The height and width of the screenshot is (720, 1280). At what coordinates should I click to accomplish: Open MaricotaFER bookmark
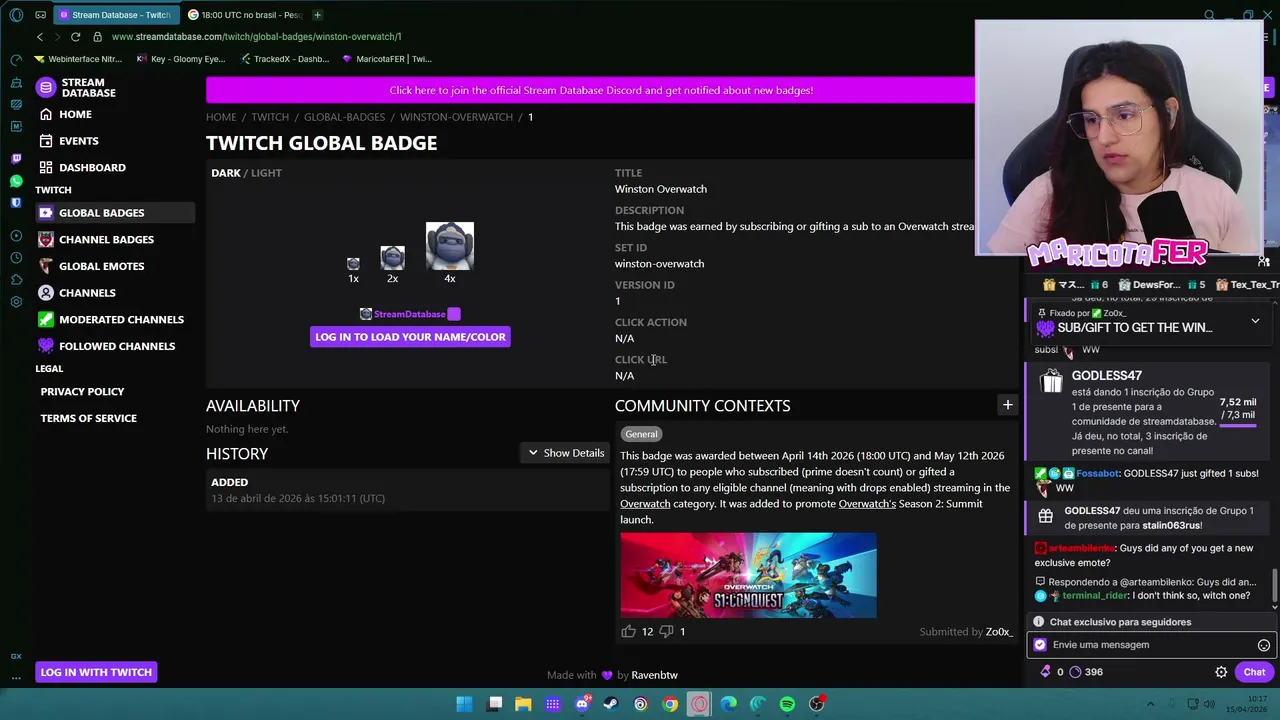[386, 59]
